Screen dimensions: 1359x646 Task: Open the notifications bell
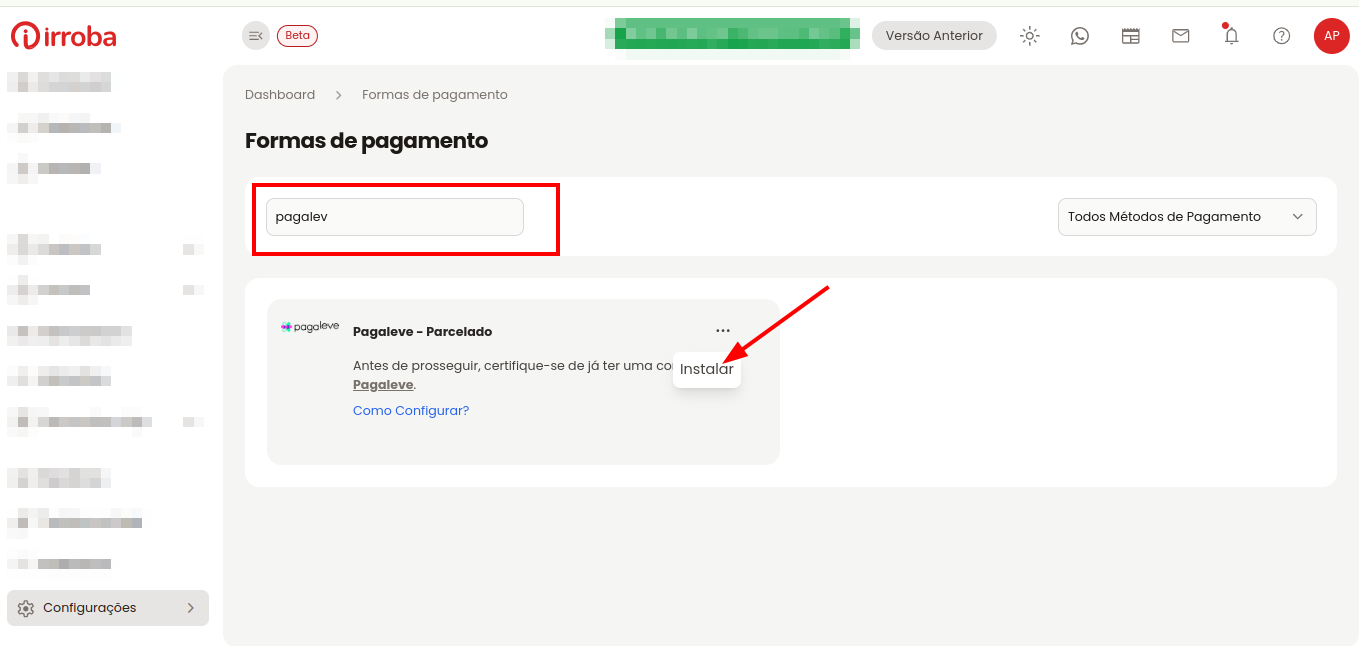(x=1231, y=35)
